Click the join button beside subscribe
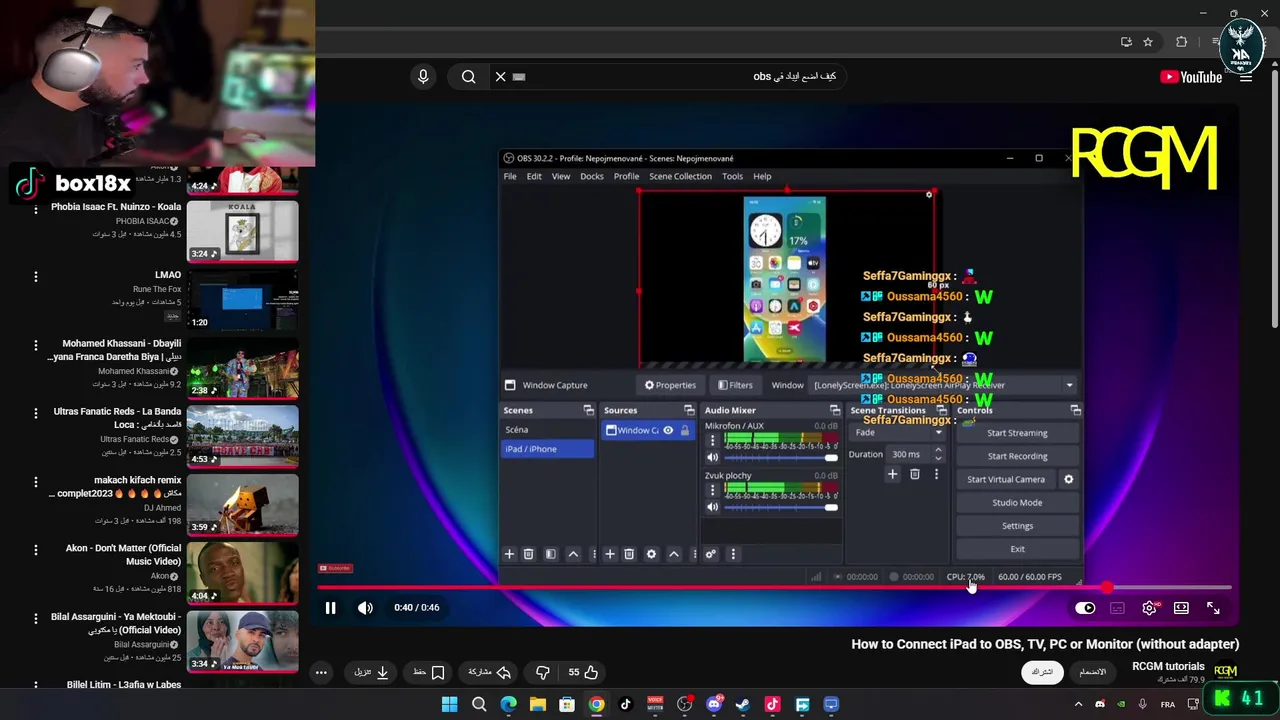 click(1093, 672)
